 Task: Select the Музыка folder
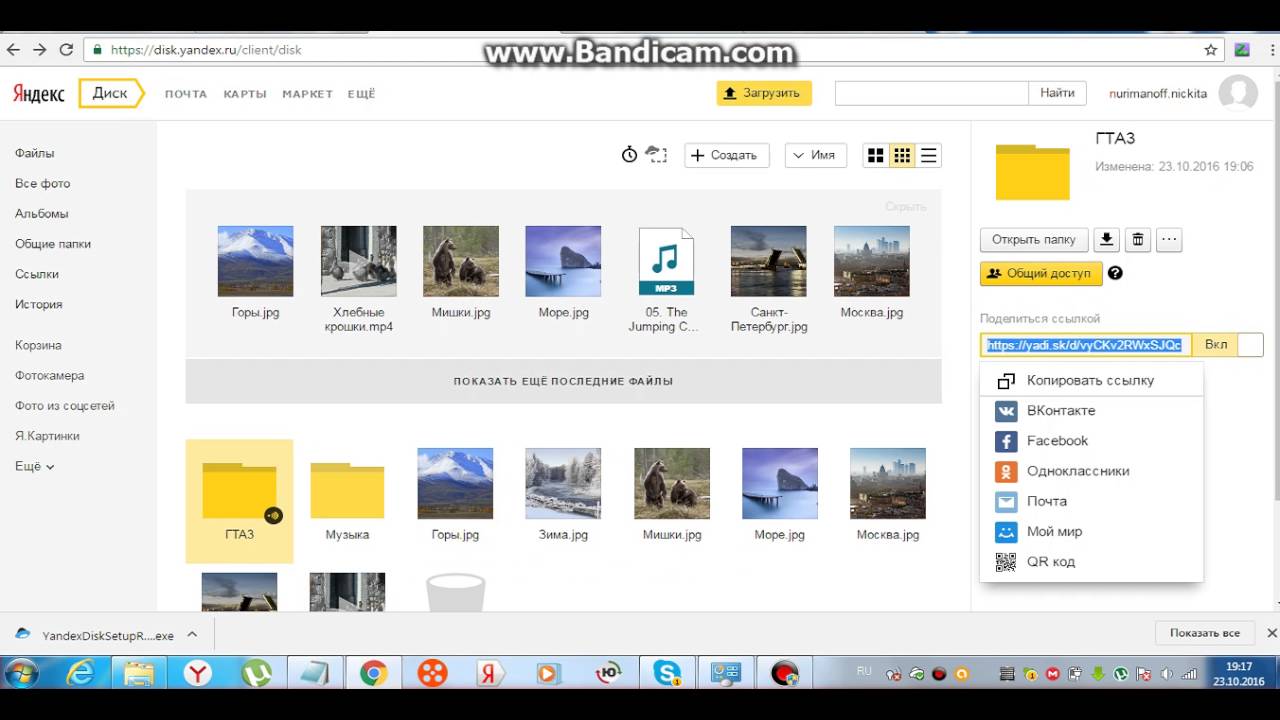pos(347,501)
